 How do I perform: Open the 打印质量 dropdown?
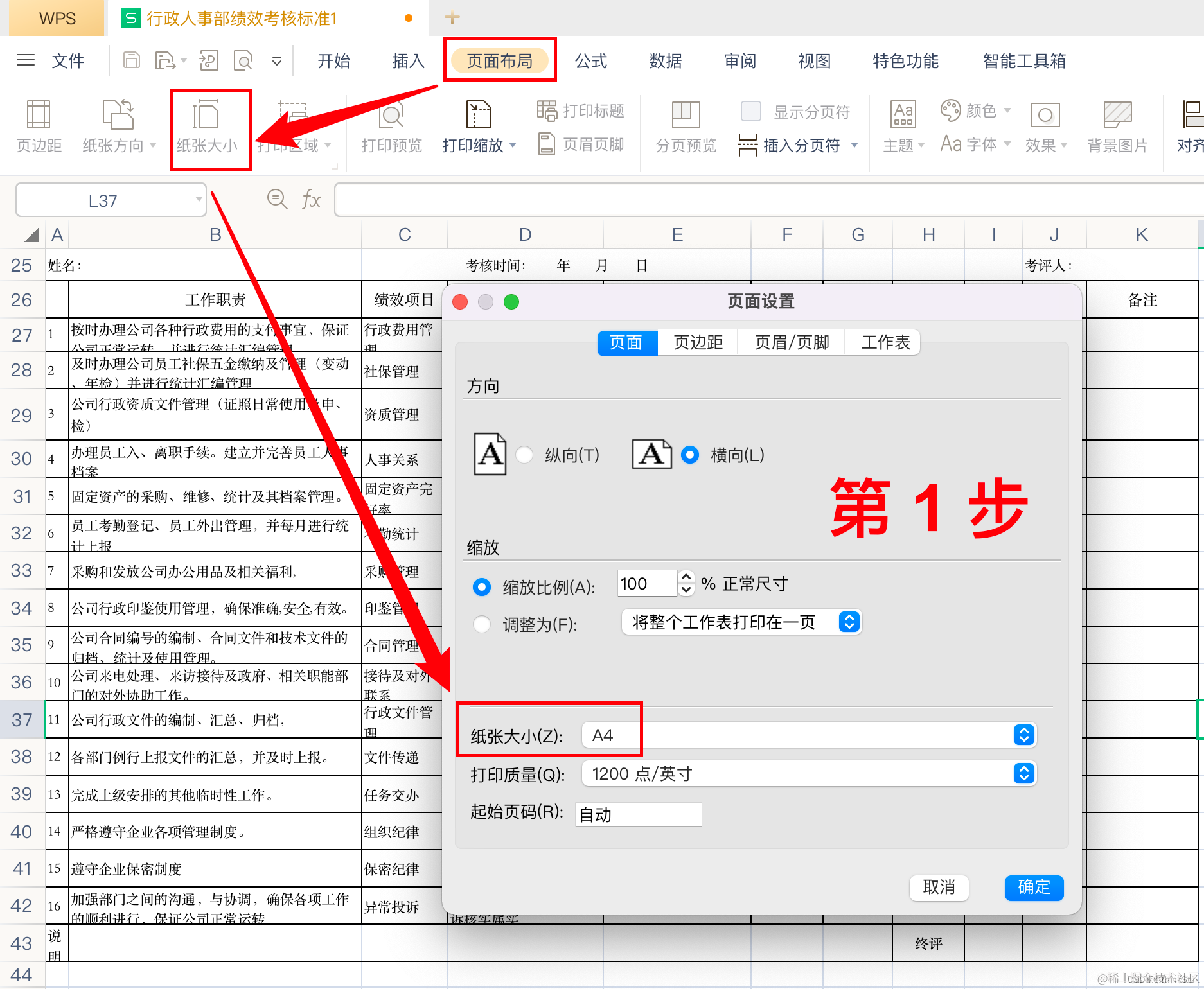pos(1023,774)
